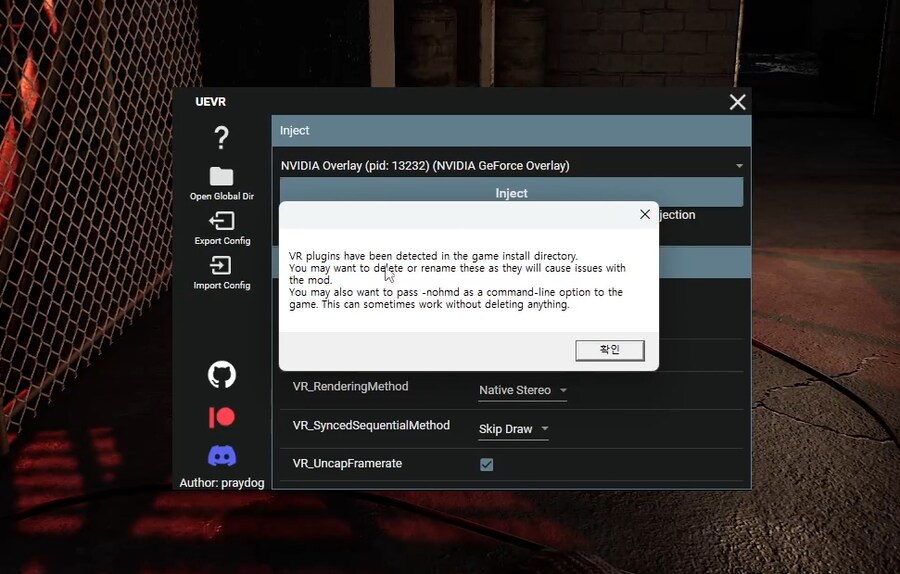Click the large Inject button
This screenshot has height=574, width=900.
[x=511, y=192]
